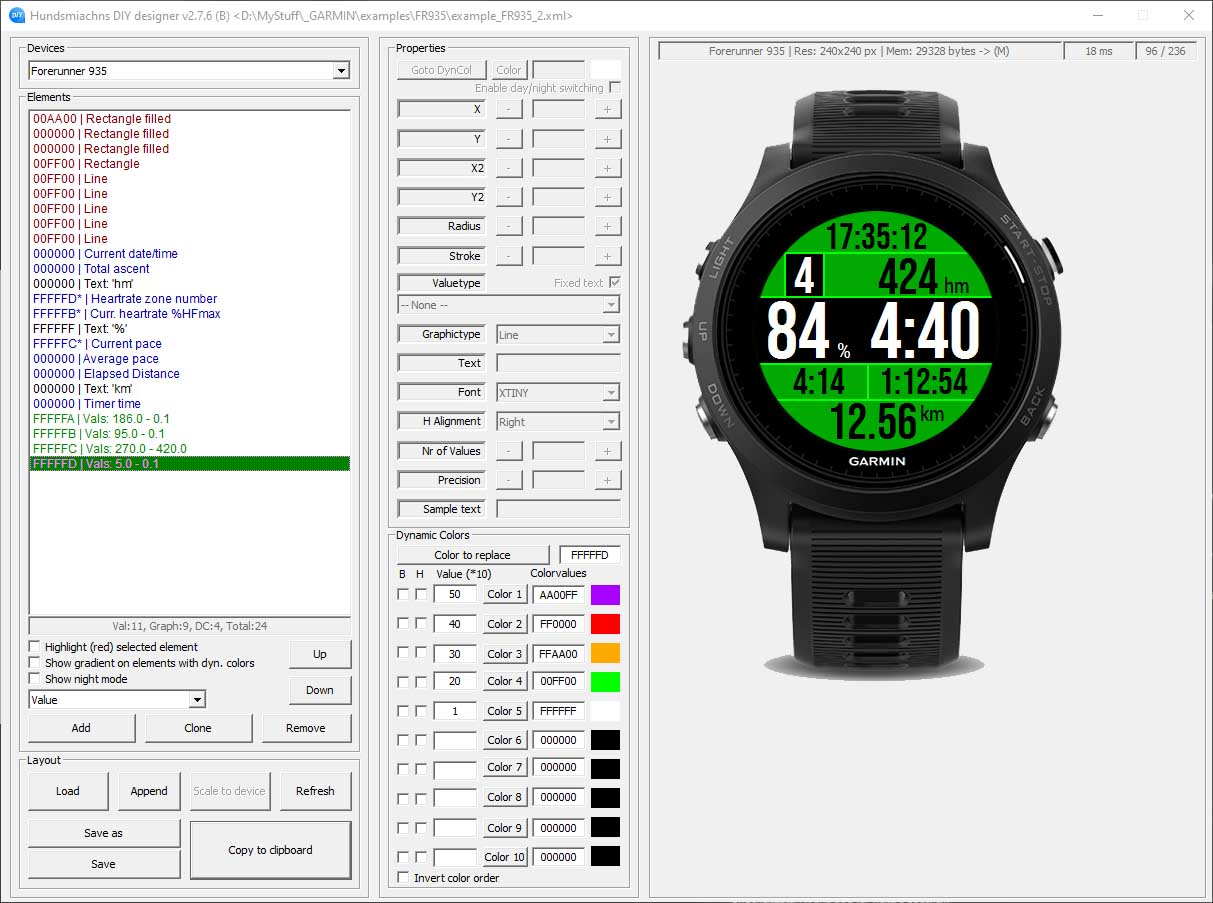Increase Nr of Values with the plus stepper
The image size is (1213, 903).
pyautogui.click(x=608, y=450)
